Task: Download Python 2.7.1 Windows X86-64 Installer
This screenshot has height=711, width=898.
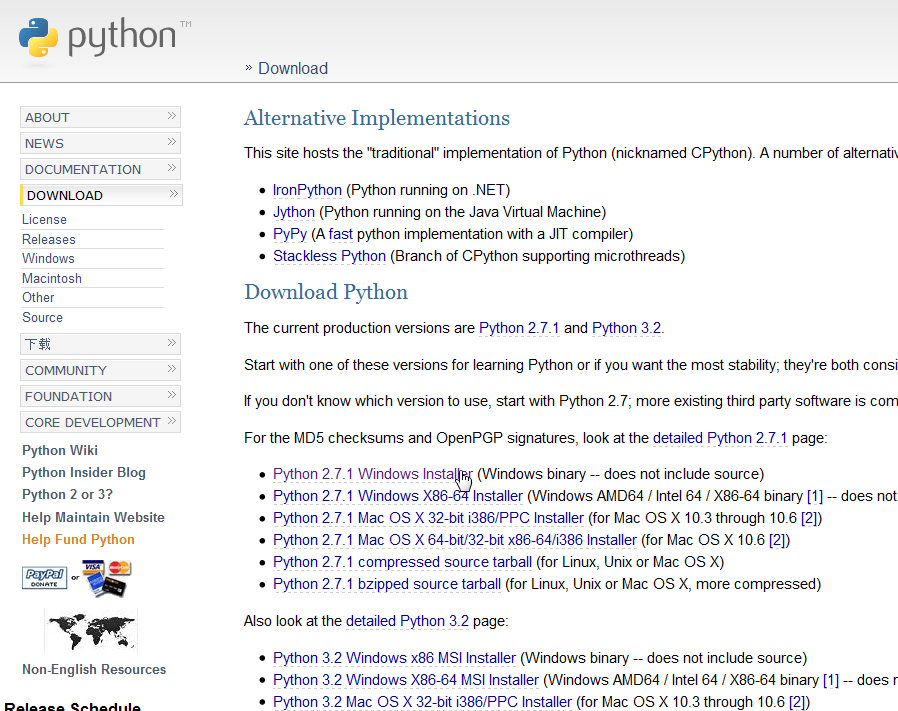Action: (x=398, y=496)
